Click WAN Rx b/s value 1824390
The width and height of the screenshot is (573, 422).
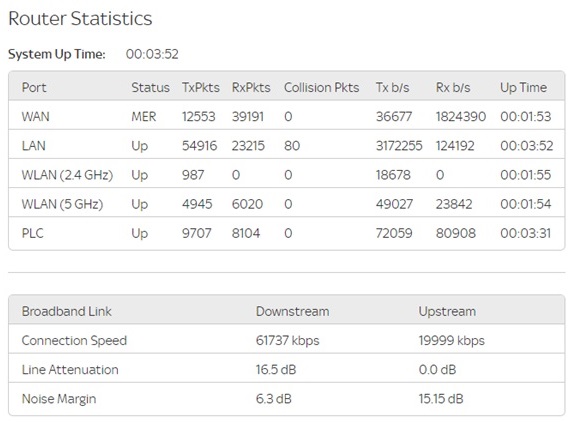click(460, 117)
